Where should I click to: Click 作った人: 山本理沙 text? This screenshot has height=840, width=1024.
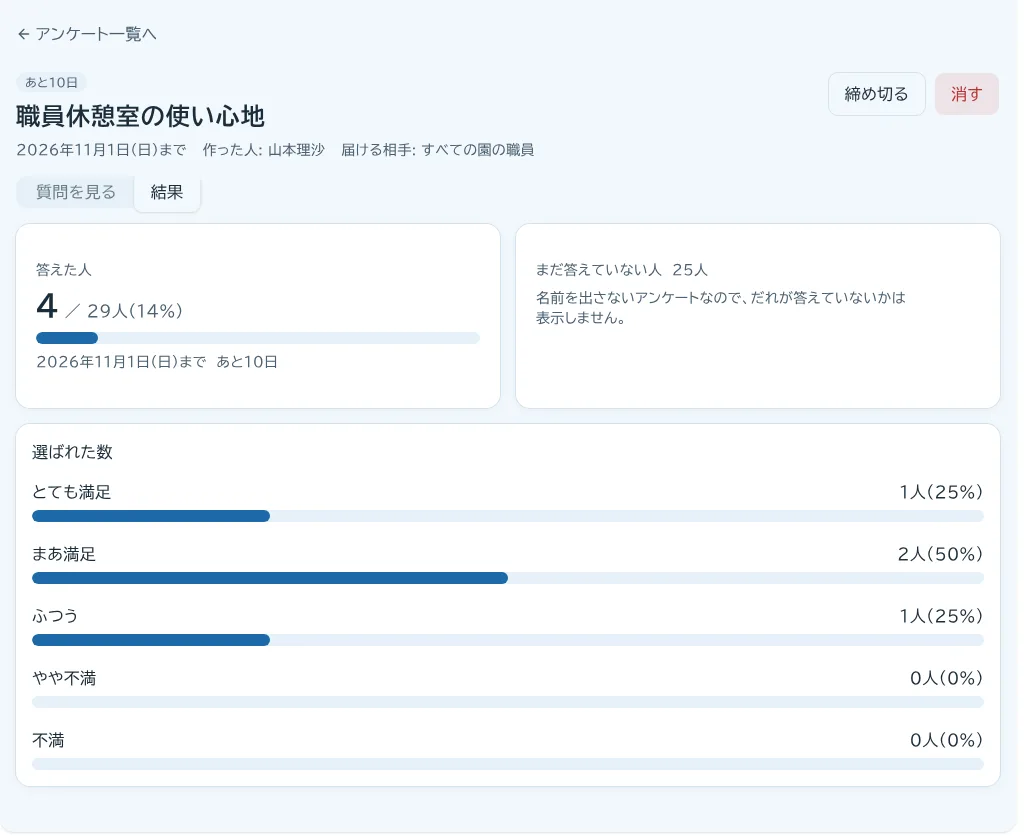coord(264,150)
